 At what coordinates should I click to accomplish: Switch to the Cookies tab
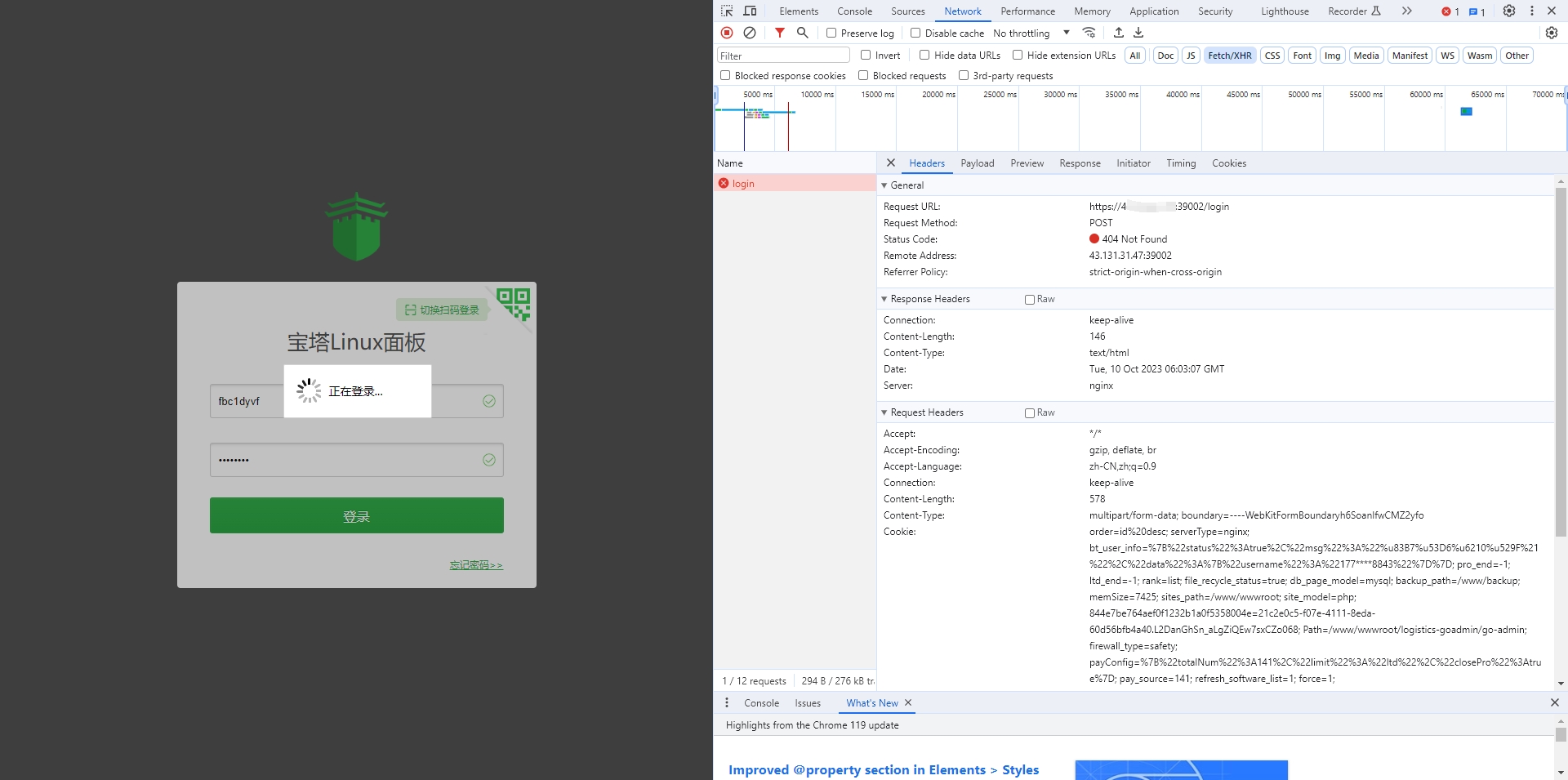(1229, 163)
